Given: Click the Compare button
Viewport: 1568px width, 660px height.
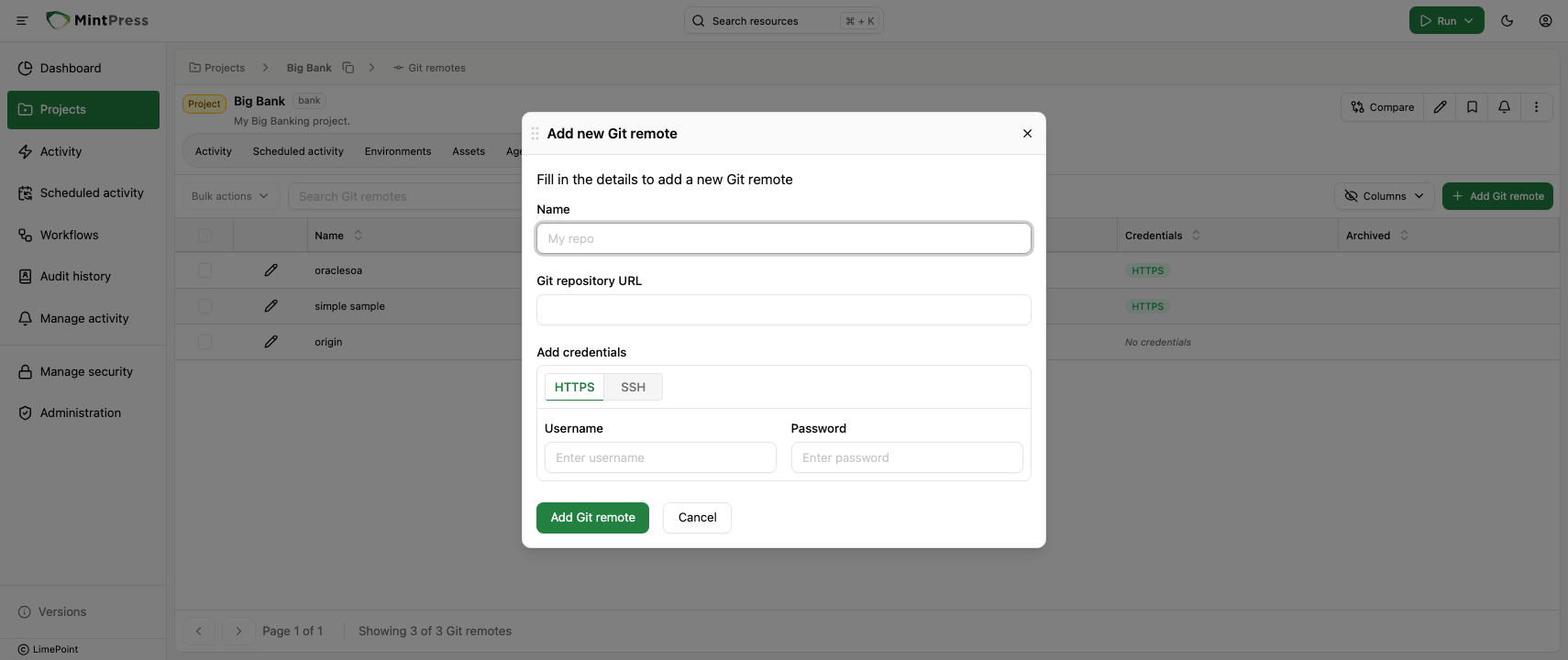Looking at the screenshot, I should 1382,107.
